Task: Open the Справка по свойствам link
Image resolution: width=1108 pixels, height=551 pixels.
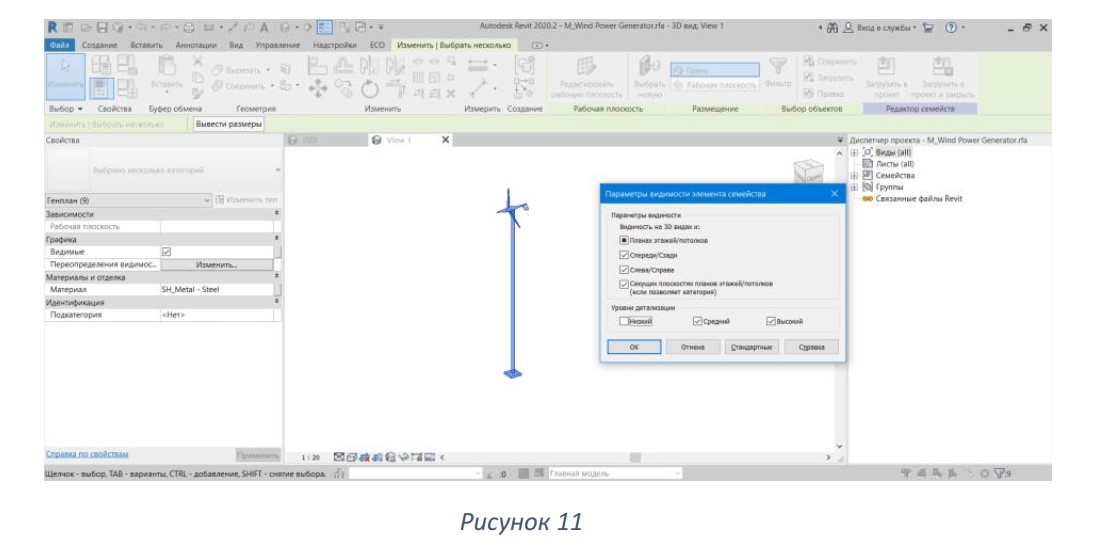Action: point(87,454)
